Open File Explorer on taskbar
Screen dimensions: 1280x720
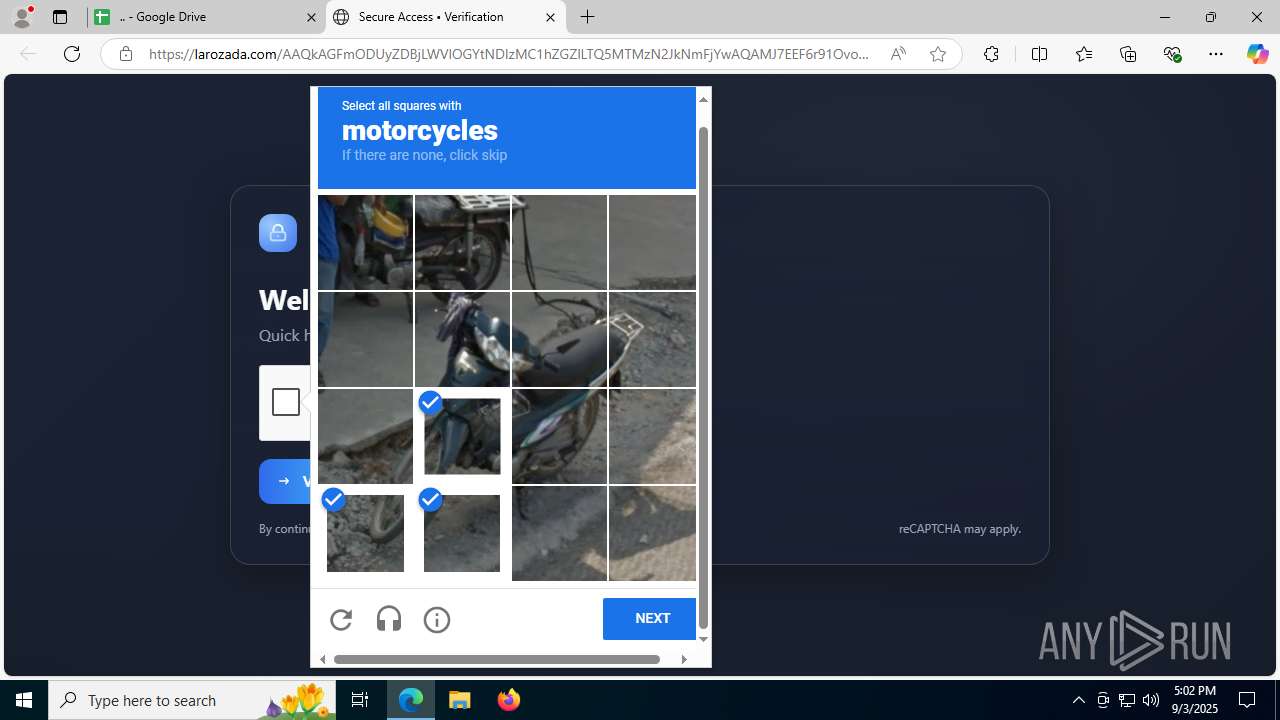(460, 700)
